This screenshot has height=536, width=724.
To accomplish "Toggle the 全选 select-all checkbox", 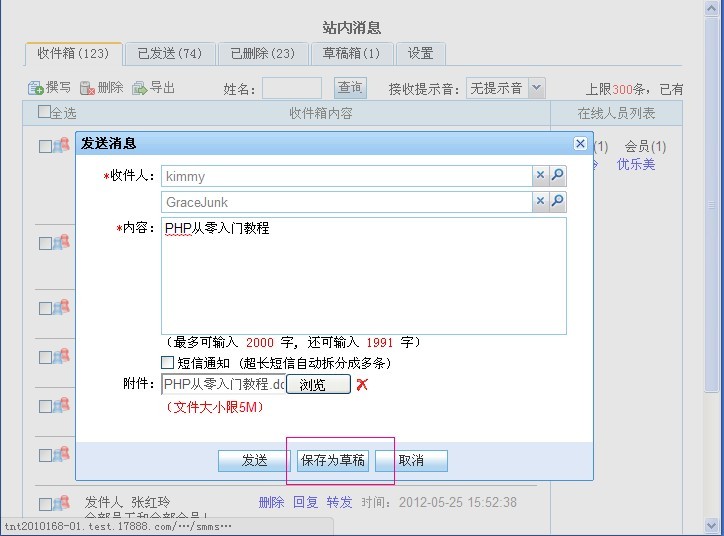I will click(44, 112).
